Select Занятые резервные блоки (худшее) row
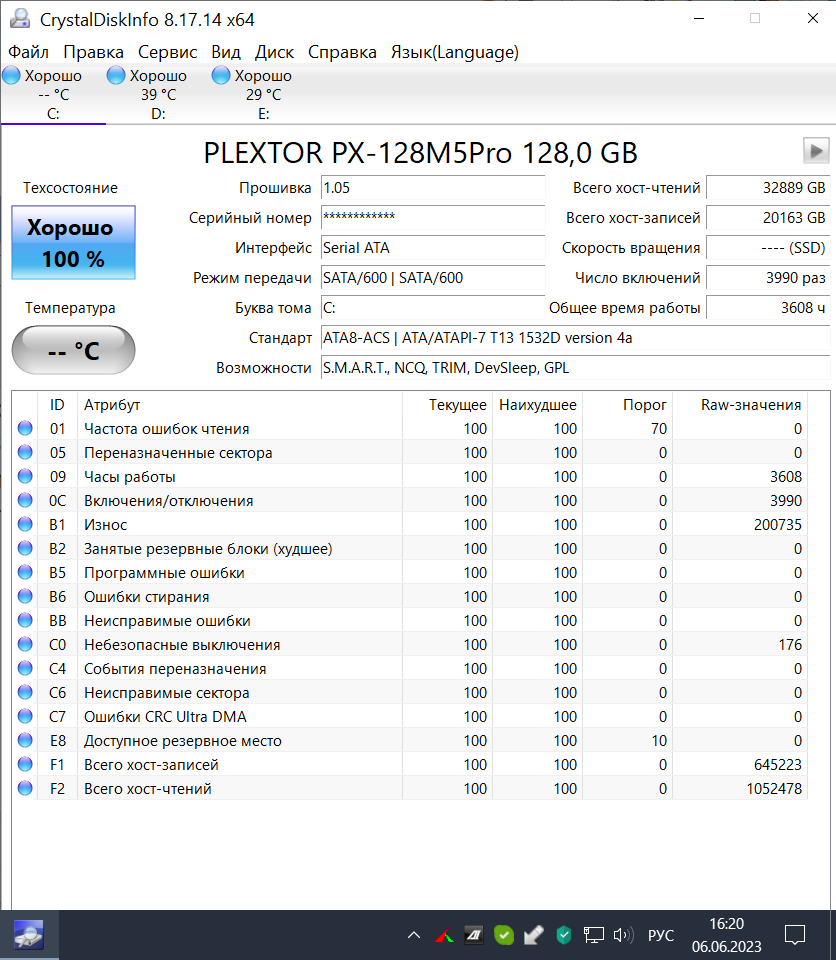The width and height of the screenshot is (836, 960). (x=409, y=549)
